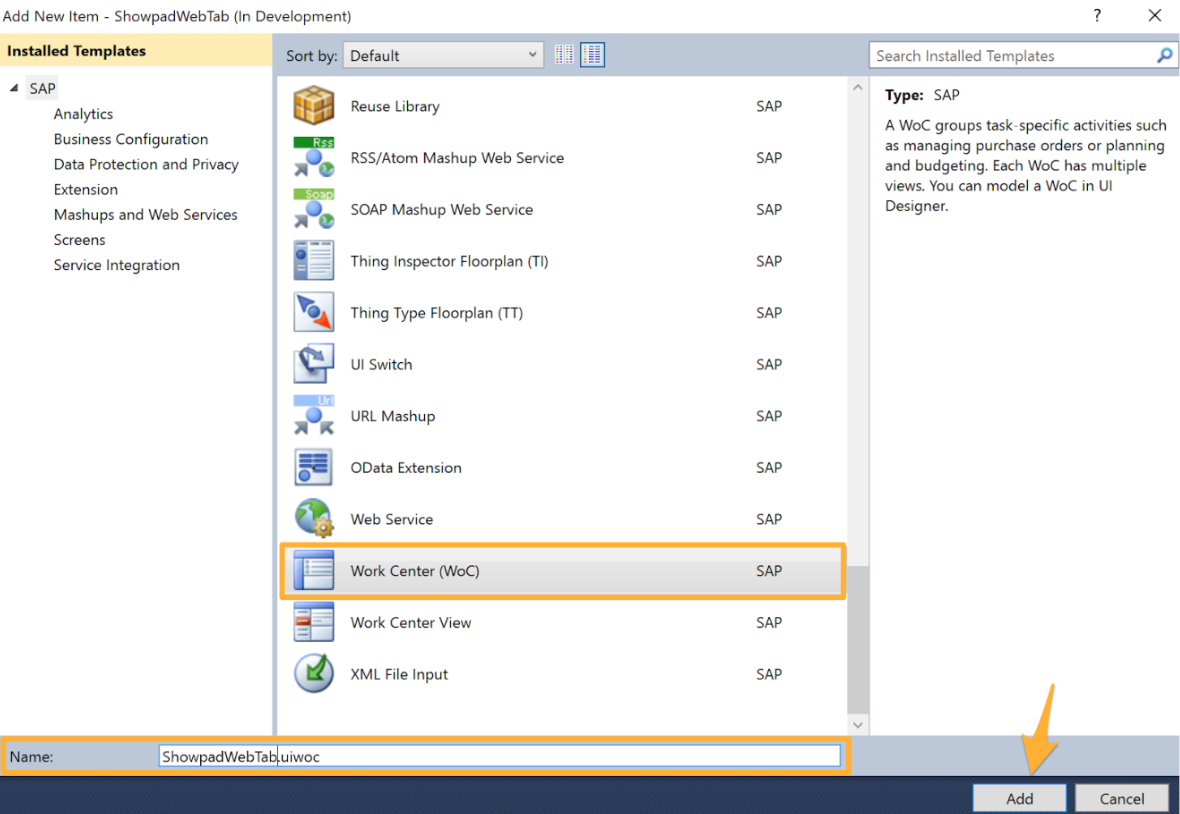This screenshot has width=1180, height=814.
Task: Open the Analytics category
Action: [83, 114]
